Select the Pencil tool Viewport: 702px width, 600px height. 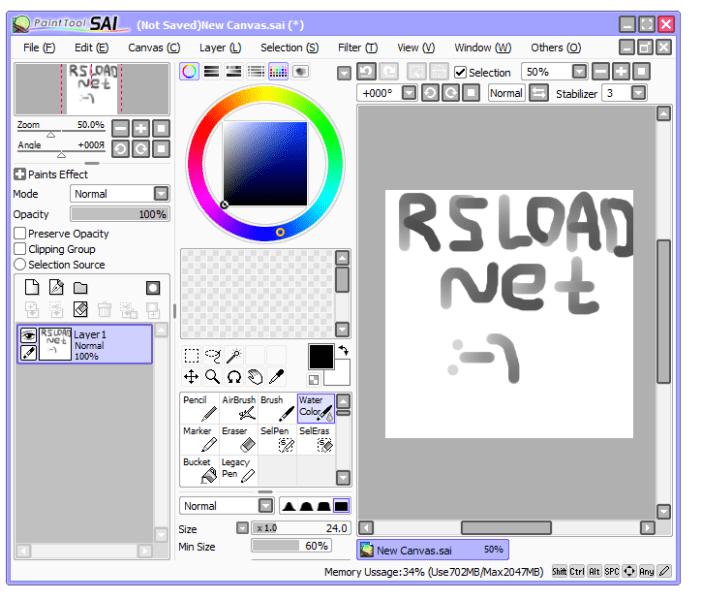pyautogui.click(x=200, y=408)
